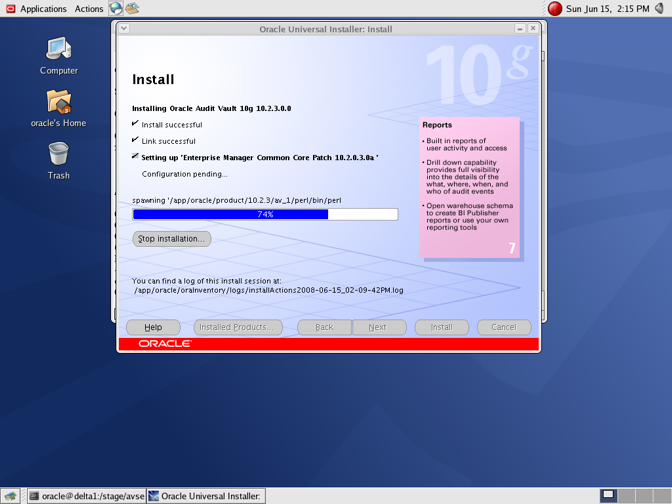672x504 pixels.
Task: Open the Actions menu
Action: pyautogui.click(x=89, y=9)
